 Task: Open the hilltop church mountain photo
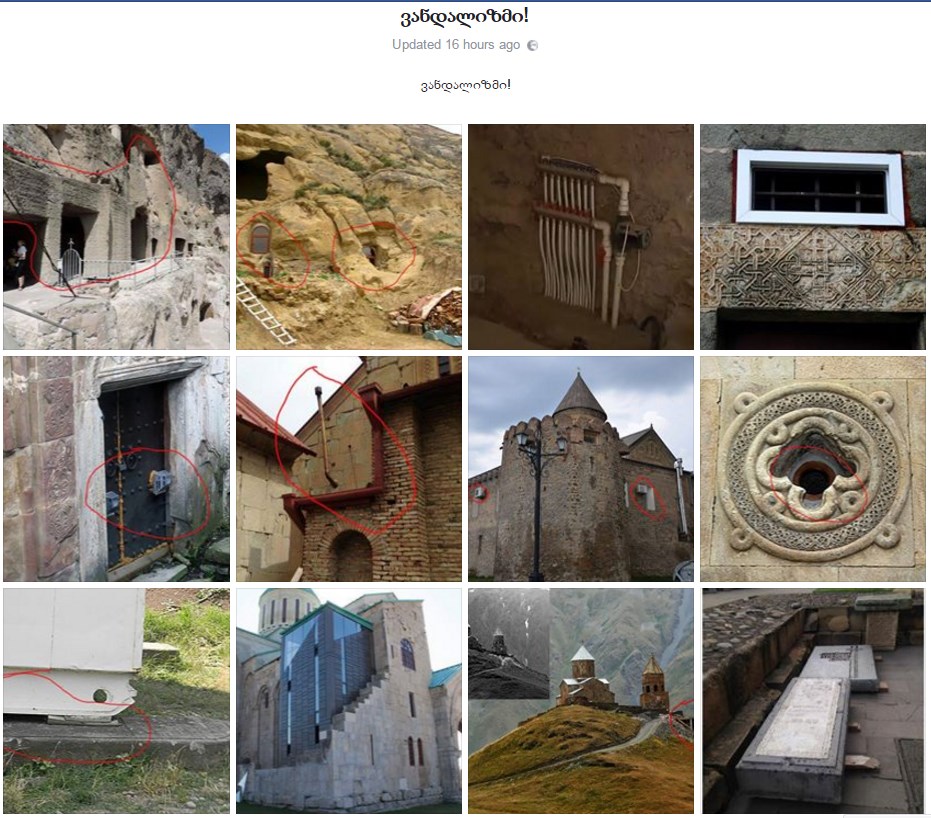click(x=581, y=701)
